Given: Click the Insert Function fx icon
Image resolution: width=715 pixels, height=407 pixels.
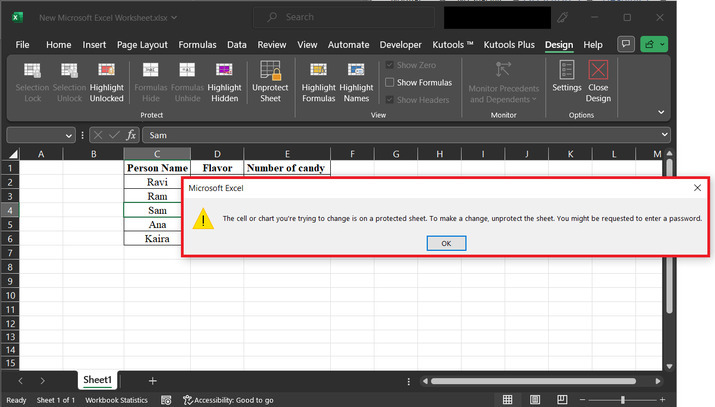Looking at the screenshot, I should pyautogui.click(x=131, y=135).
